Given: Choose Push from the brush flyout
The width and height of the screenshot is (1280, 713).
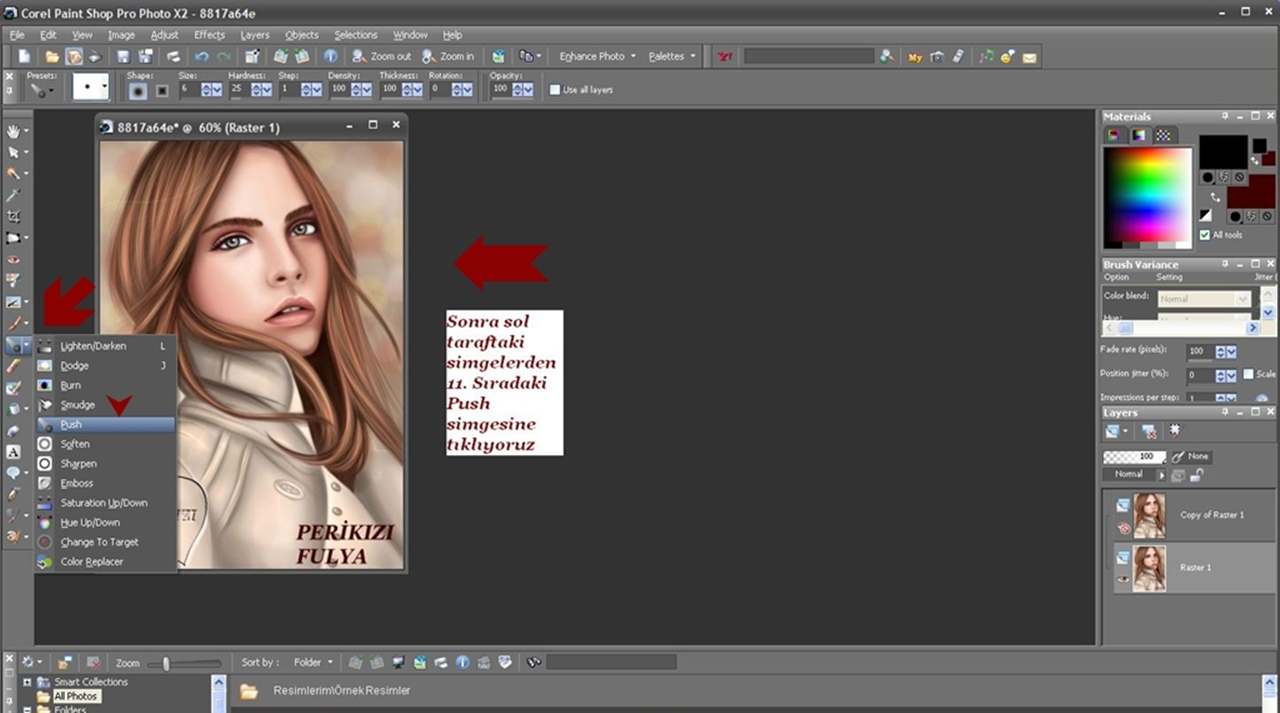Looking at the screenshot, I should pyautogui.click(x=71, y=425).
